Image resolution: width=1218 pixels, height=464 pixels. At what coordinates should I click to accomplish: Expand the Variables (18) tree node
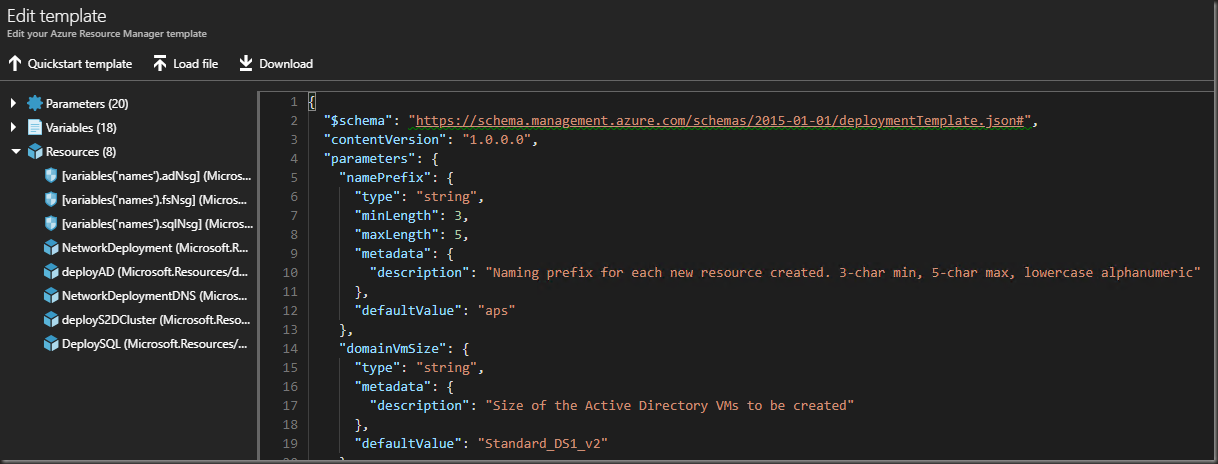[x=14, y=127]
